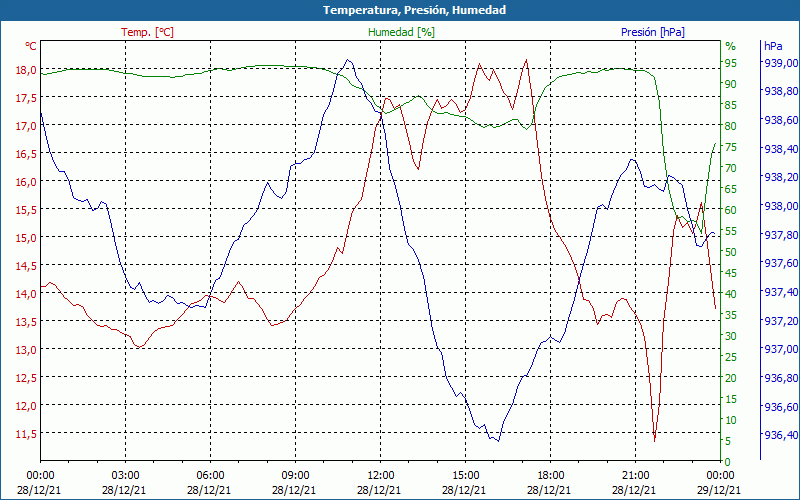
Task: Click the 25 humidity axis value
Action: click(x=731, y=357)
